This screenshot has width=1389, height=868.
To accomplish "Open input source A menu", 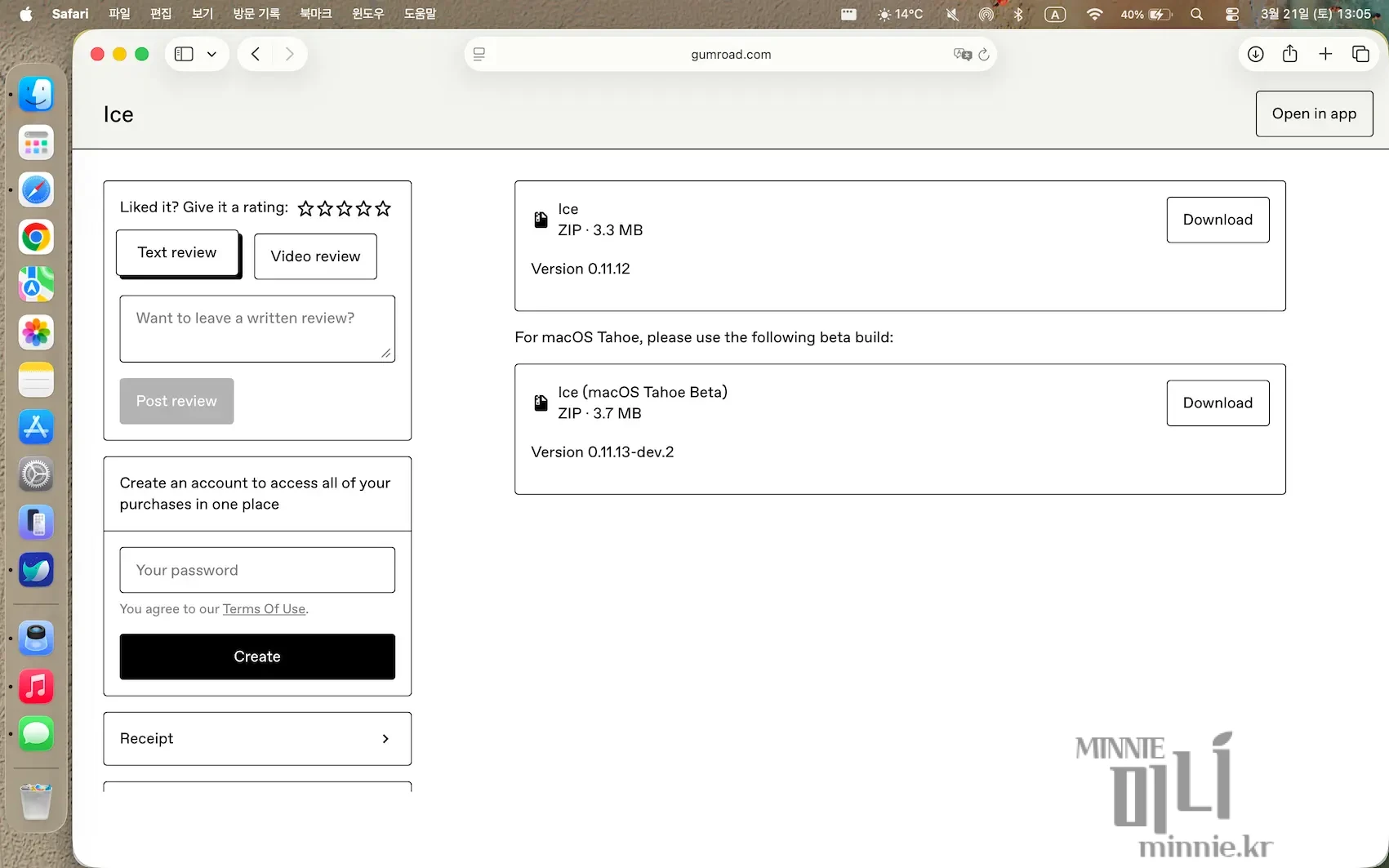I will pyautogui.click(x=1055, y=14).
